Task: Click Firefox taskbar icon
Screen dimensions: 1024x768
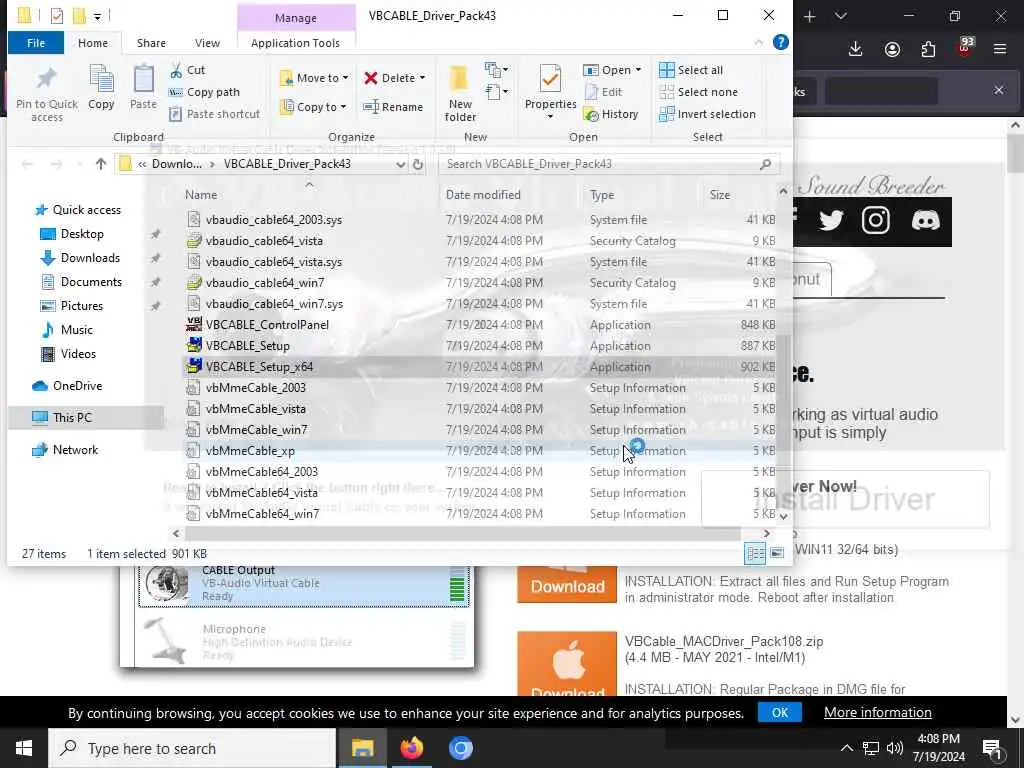Action: point(411,748)
